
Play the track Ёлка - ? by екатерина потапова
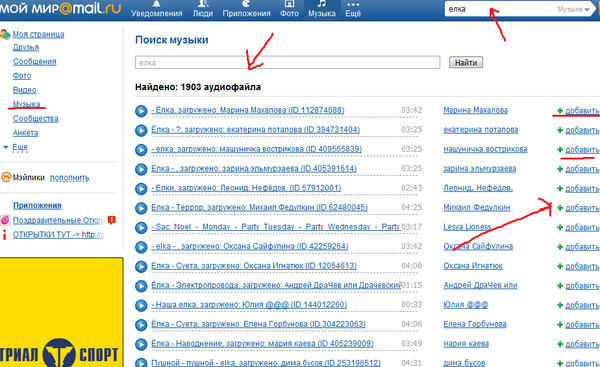pos(141,130)
